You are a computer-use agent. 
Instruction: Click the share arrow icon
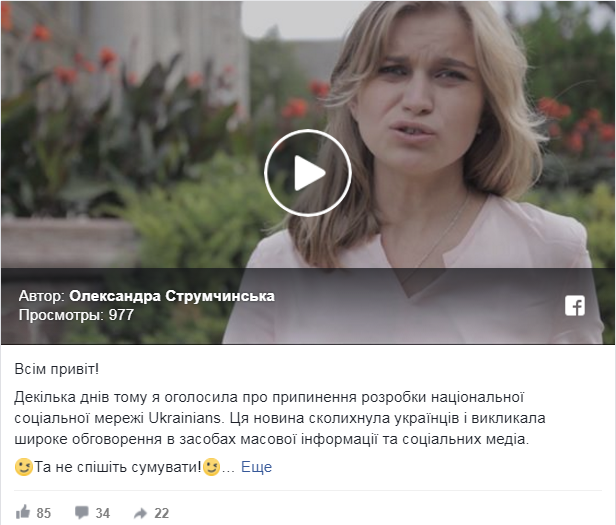pos(140,513)
